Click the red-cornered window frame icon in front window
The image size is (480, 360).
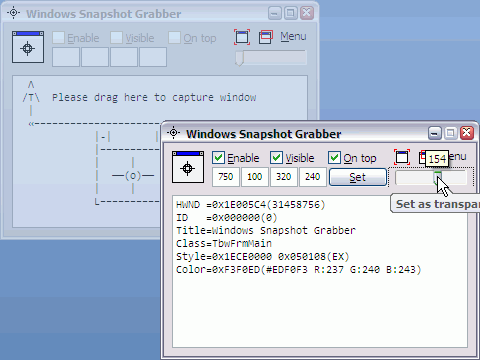[402, 157]
